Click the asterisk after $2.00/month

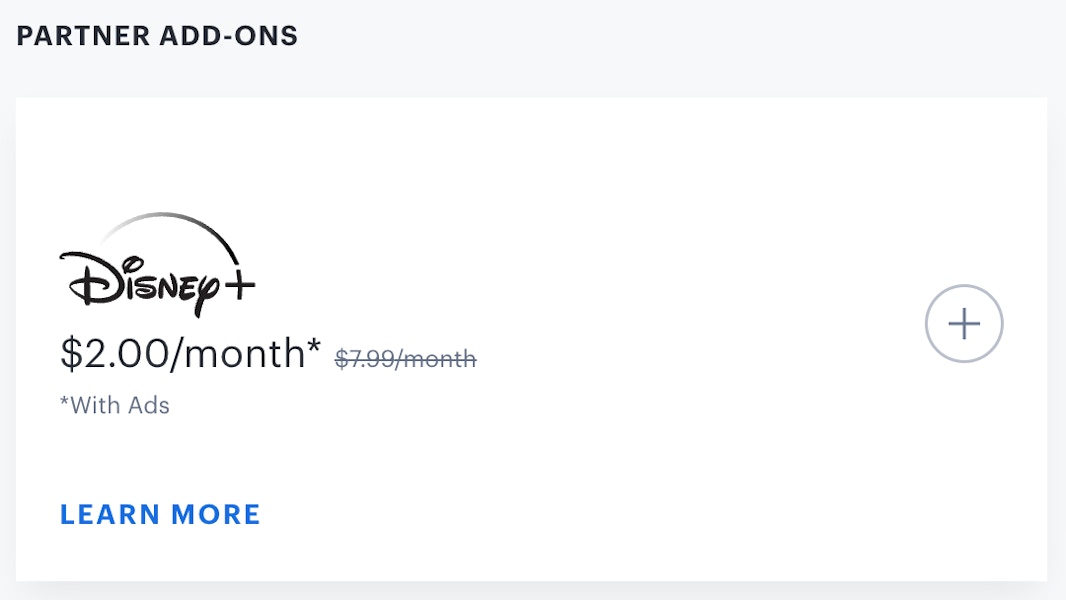coord(313,345)
